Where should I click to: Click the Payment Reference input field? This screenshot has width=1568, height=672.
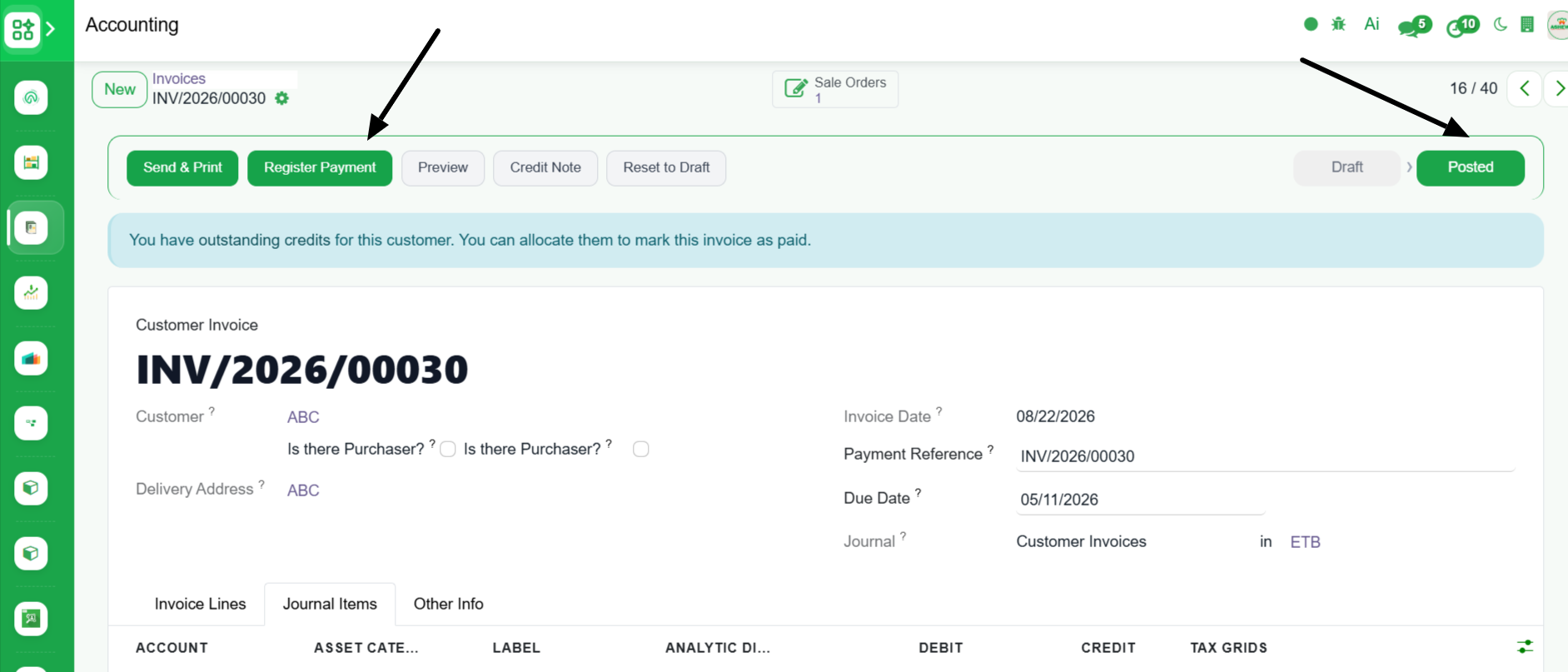point(1265,456)
